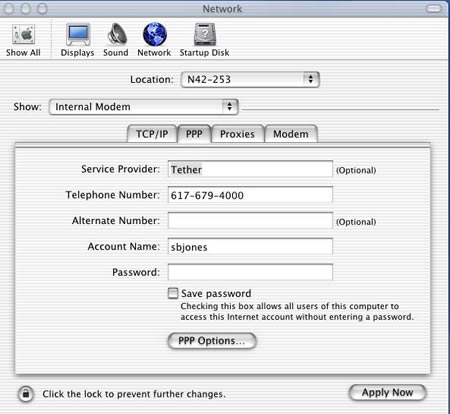Open the Modem tab
The image size is (450, 414).
click(x=291, y=134)
